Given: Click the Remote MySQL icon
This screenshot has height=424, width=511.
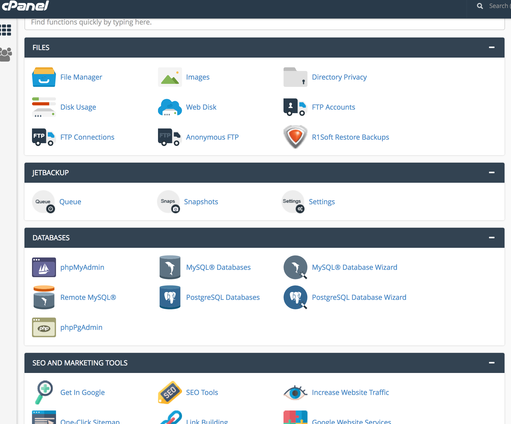Looking at the screenshot, I should [x=44, y=297].
